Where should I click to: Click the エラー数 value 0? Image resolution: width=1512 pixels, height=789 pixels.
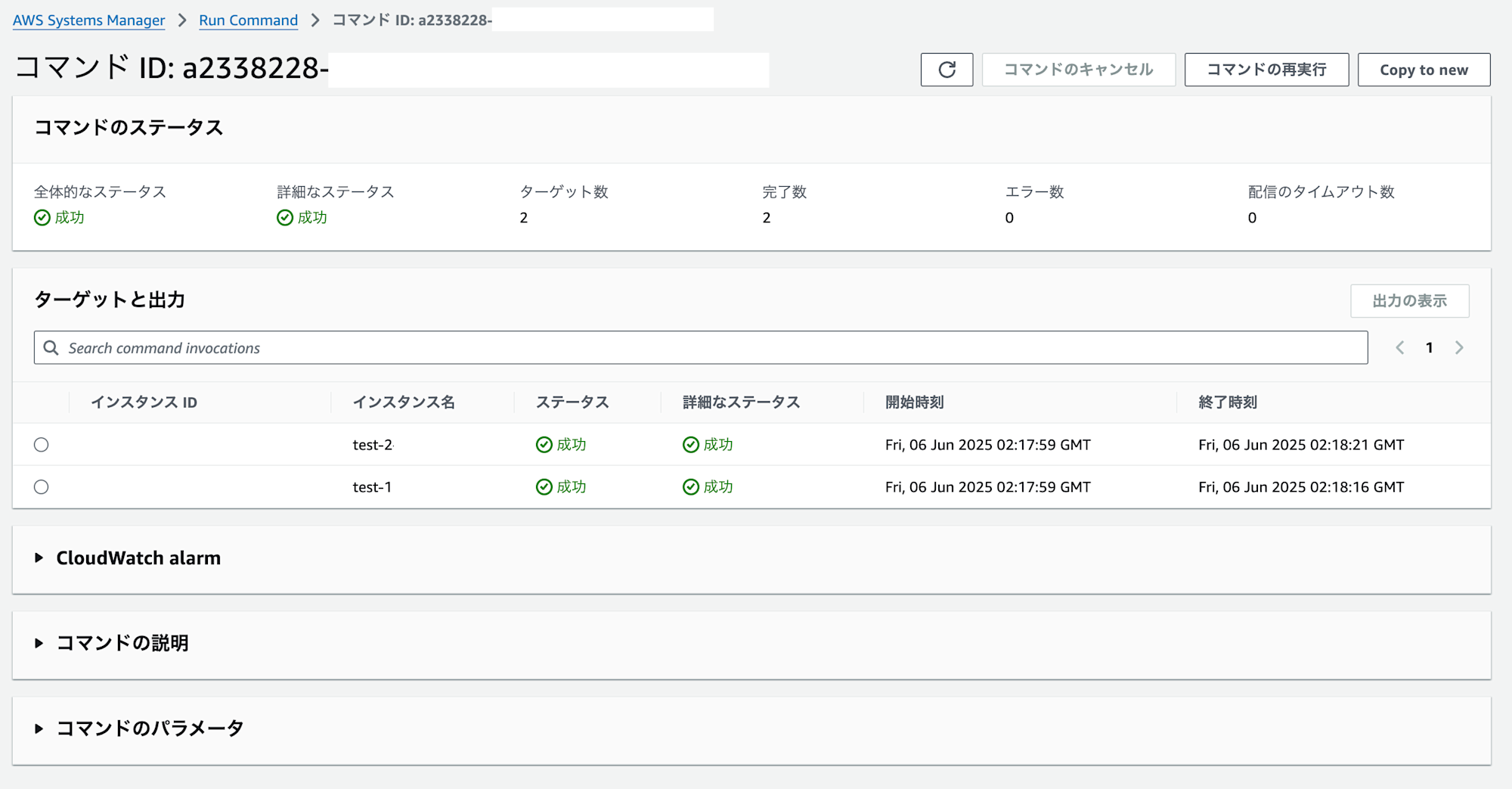(x=1009, y=218)
